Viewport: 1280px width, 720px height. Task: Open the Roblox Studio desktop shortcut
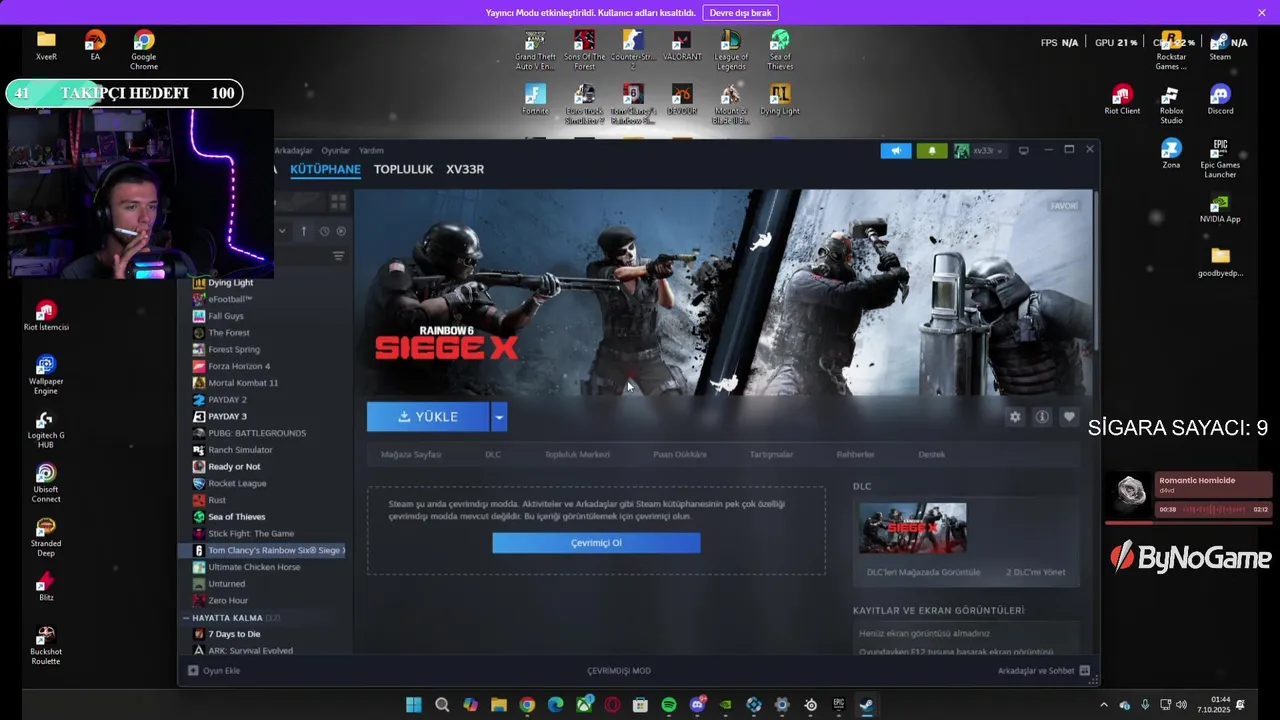(1171, 104)
